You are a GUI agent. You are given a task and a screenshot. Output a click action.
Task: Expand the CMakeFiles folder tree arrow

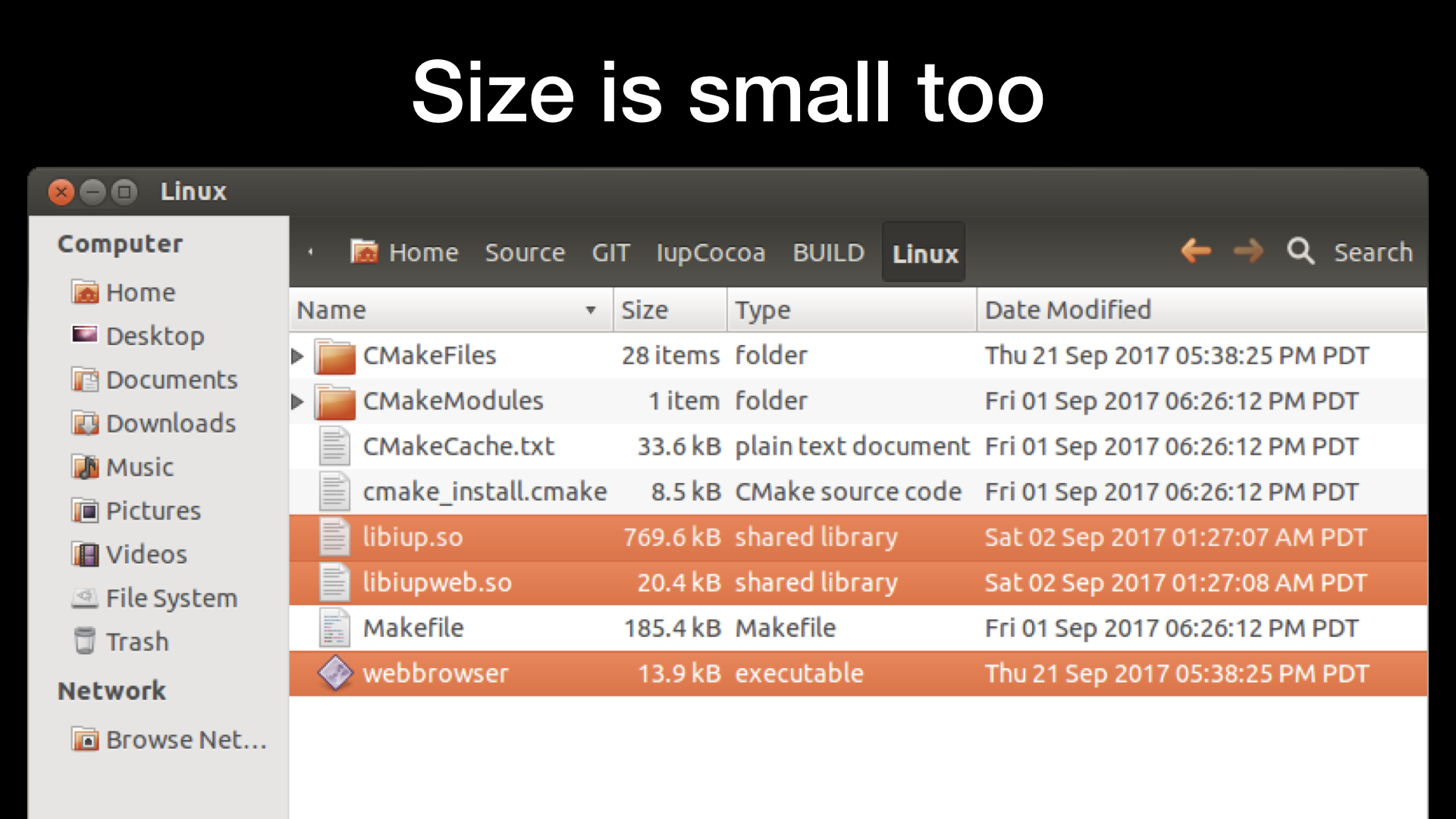(x=297, y=356)
